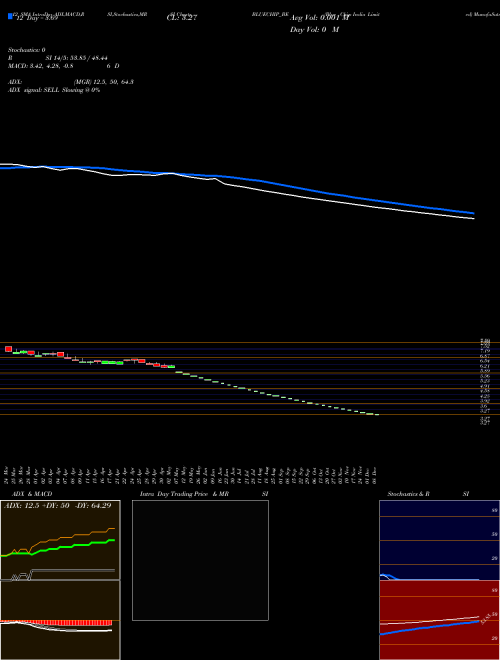Click the ADX signal: SELL text
This screenshot has height=660, width=500.
pos(34,90)
